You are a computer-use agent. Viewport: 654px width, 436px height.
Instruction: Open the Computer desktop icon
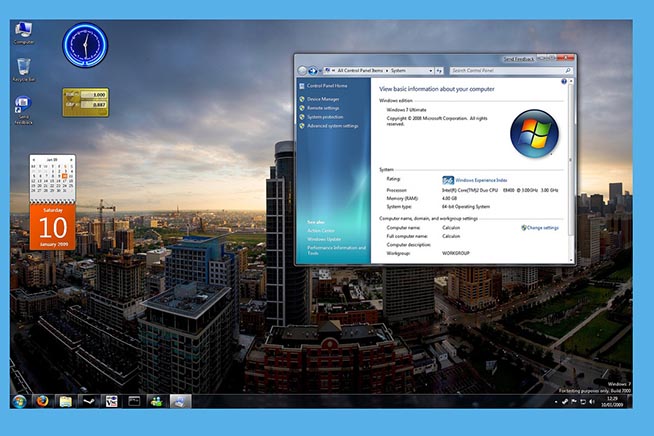[x=24, y=33]
